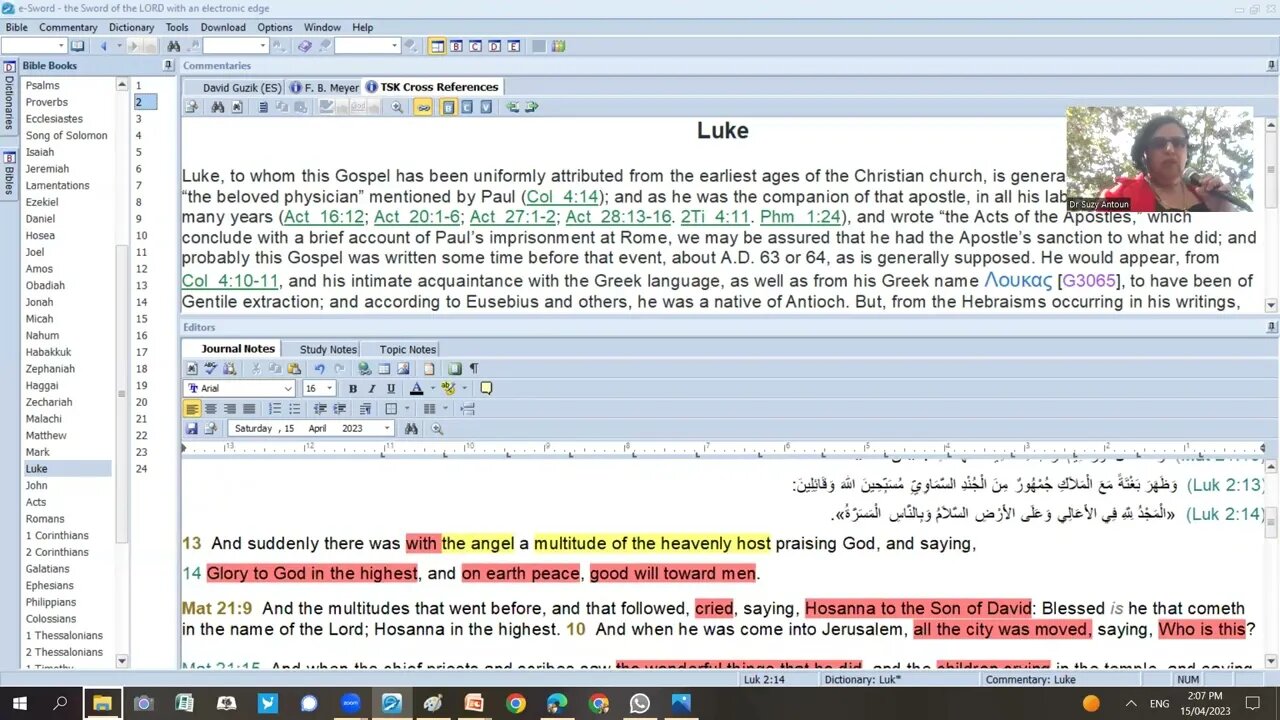The height and width of the screenshot is (720, 1280).
Task: Apply Bold formatting
Action: [x=353, y=389]
